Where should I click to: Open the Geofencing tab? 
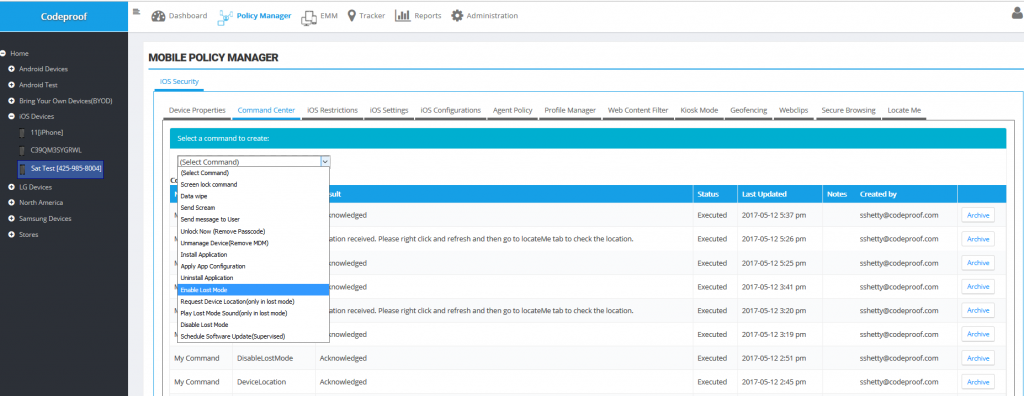click(748, 110)
